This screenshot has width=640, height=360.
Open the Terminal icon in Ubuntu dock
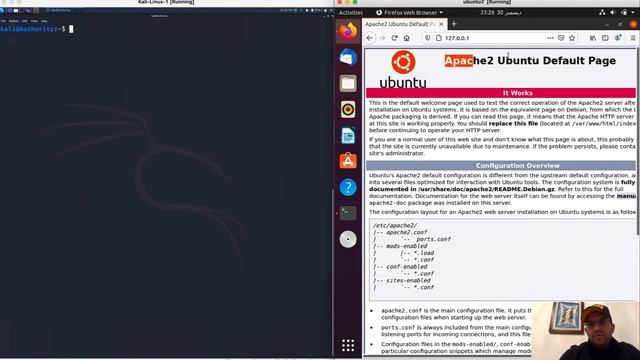348,213
